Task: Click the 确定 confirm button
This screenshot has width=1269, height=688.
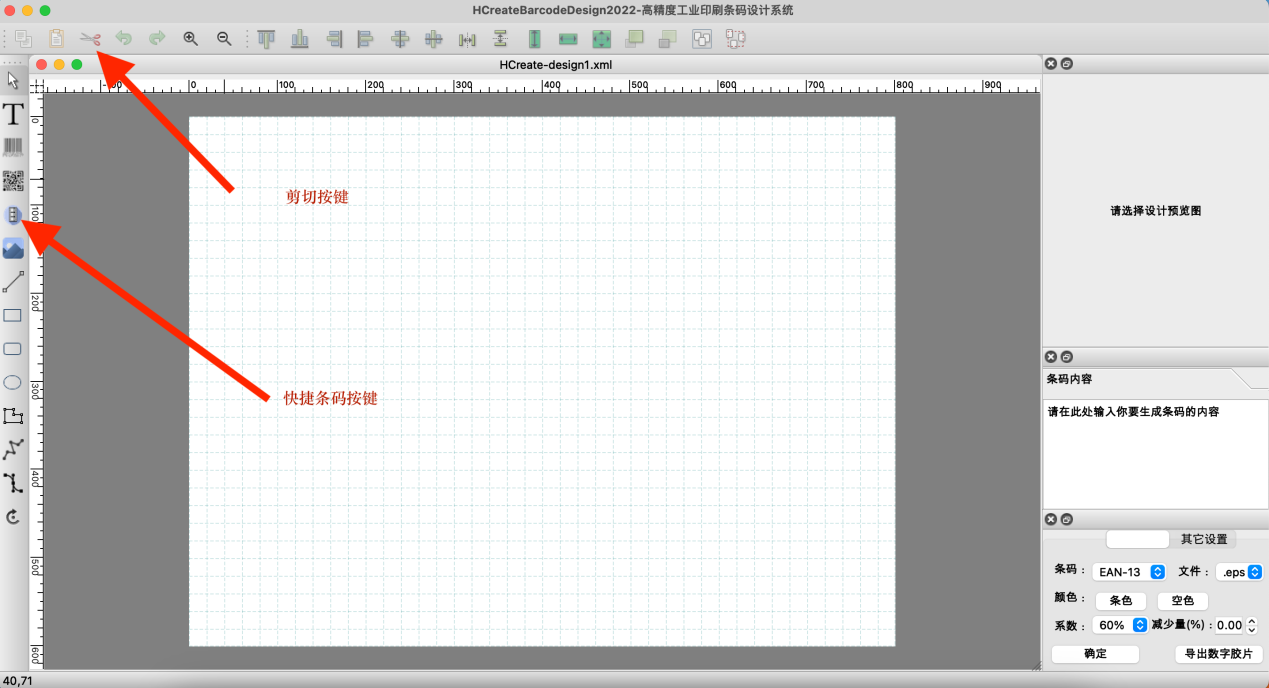Action: tap(1095, 654)
